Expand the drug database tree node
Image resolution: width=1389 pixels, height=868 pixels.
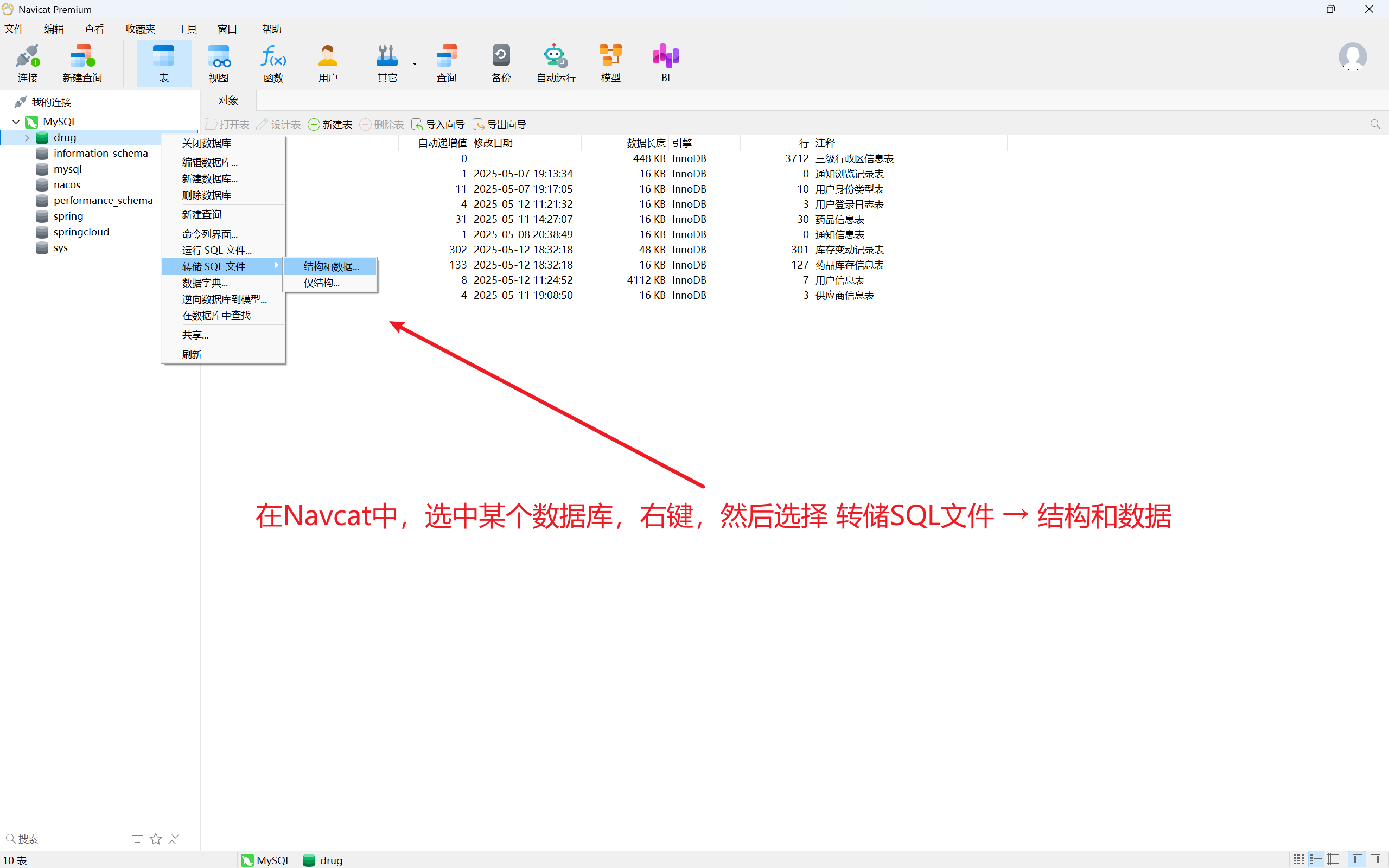27,138
